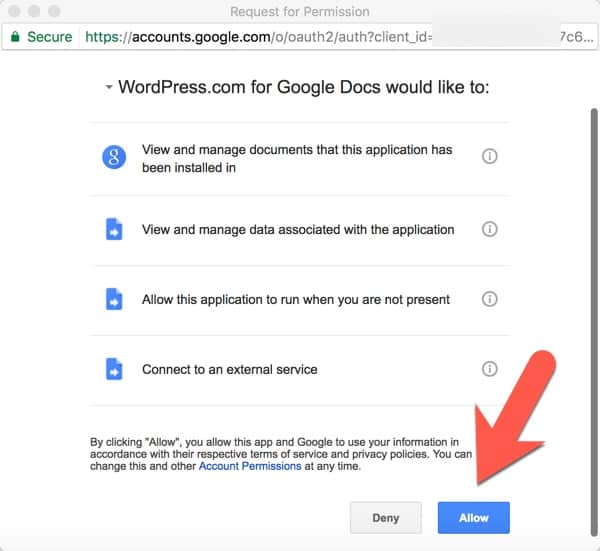Click the "Allow this application to run" permission text
600x551 pixels.
(296, 299)
